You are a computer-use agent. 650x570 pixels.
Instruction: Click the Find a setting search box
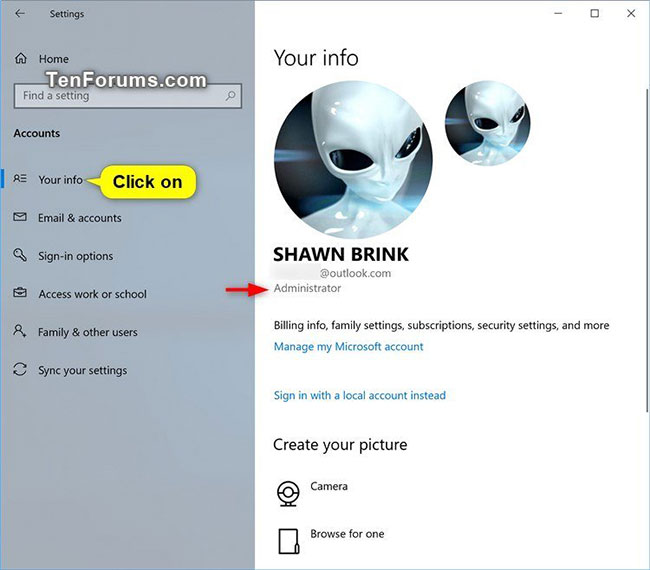click(x=128, y=96)
